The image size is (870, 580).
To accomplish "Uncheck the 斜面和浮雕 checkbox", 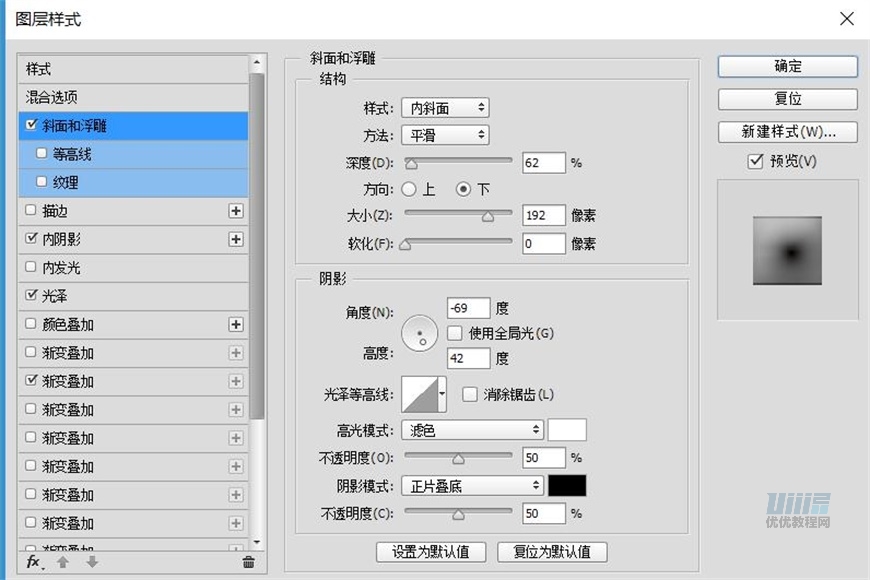I will pos(32,125).
